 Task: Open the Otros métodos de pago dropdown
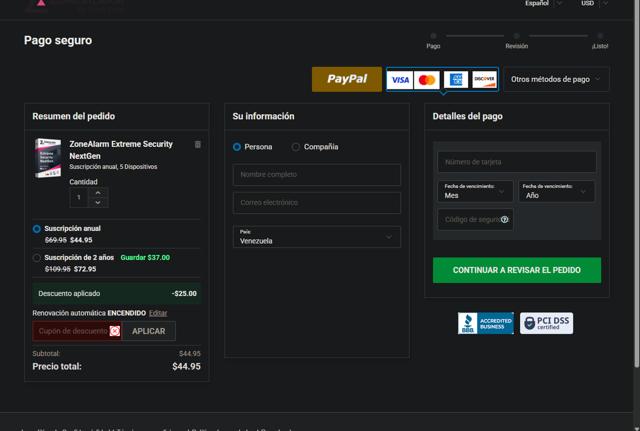[x=556, y=79]
